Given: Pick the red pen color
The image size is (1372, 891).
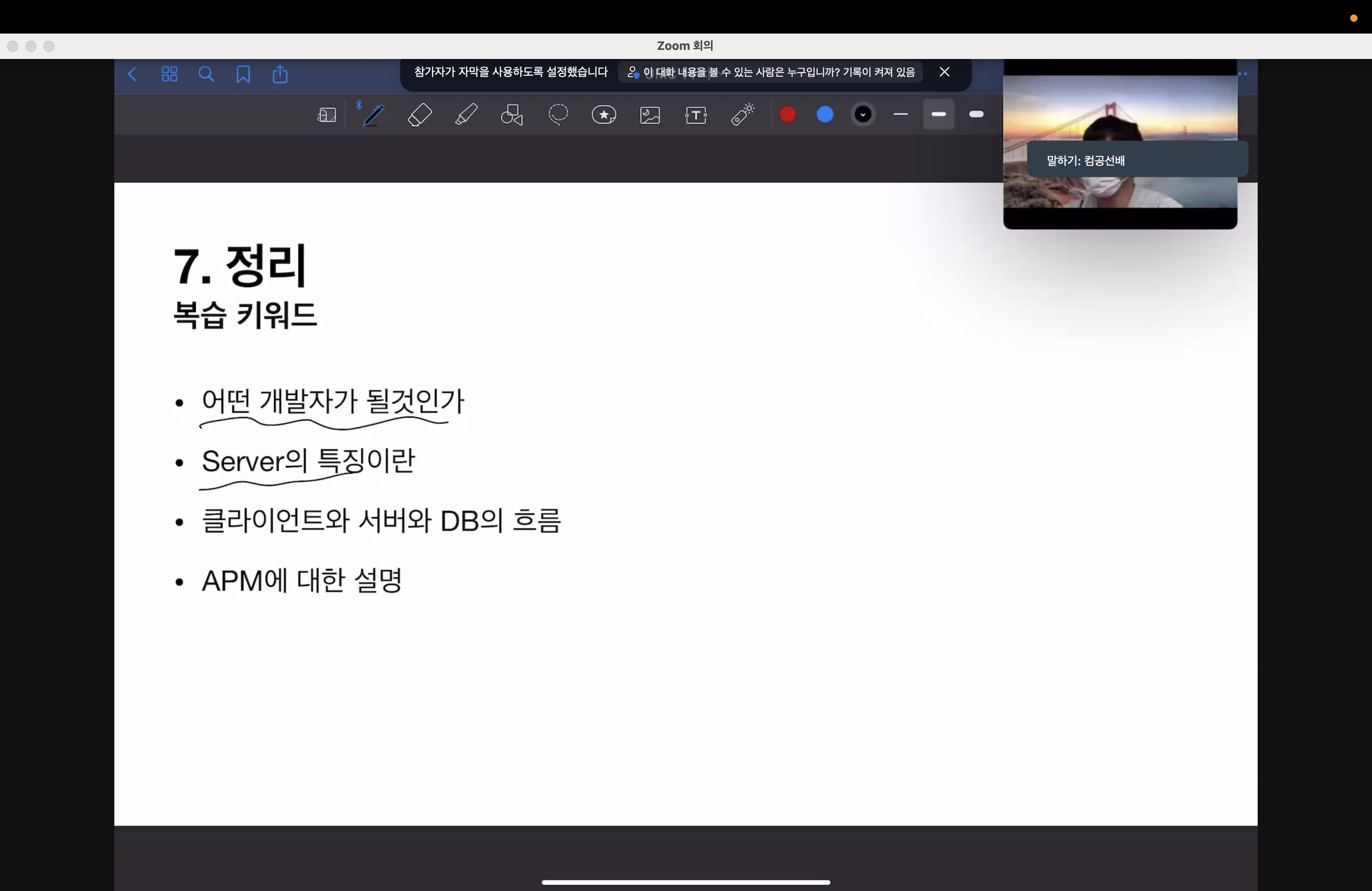Looking at the screenshot, I should click(x=788, y=115).
